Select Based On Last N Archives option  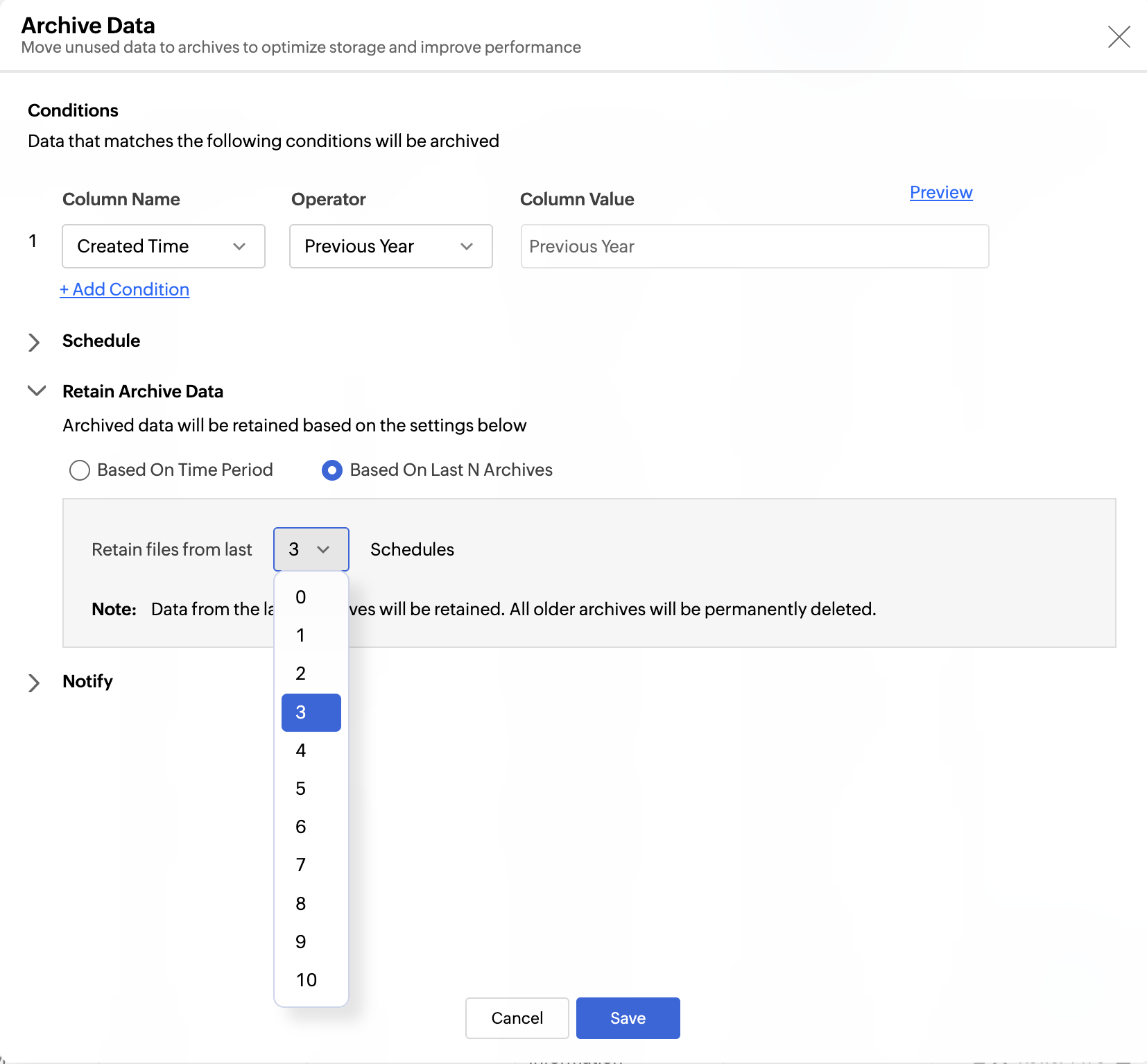(332, 470)
